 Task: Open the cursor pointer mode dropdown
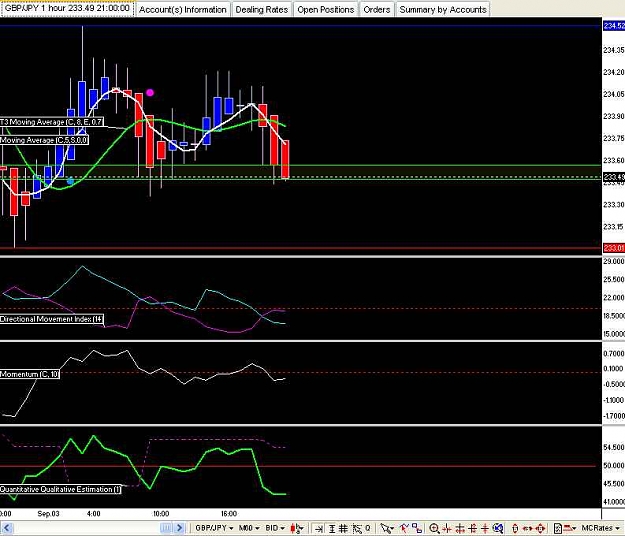click(x=387, y=528)
